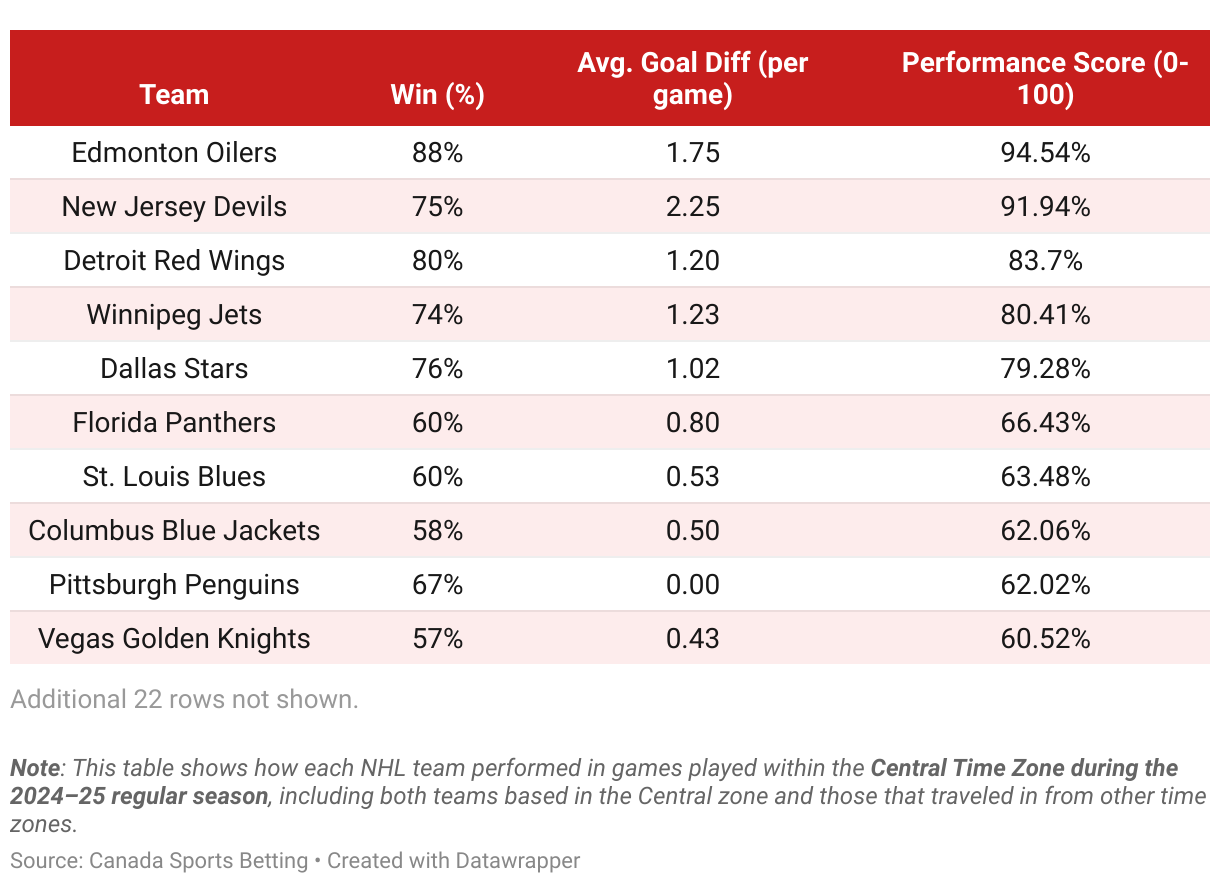Image resolution: width=1220 pixels, height=884 pixels.
Task: Select the New Jersey Devils 2.25 goal diff
Action: [693, 207]
